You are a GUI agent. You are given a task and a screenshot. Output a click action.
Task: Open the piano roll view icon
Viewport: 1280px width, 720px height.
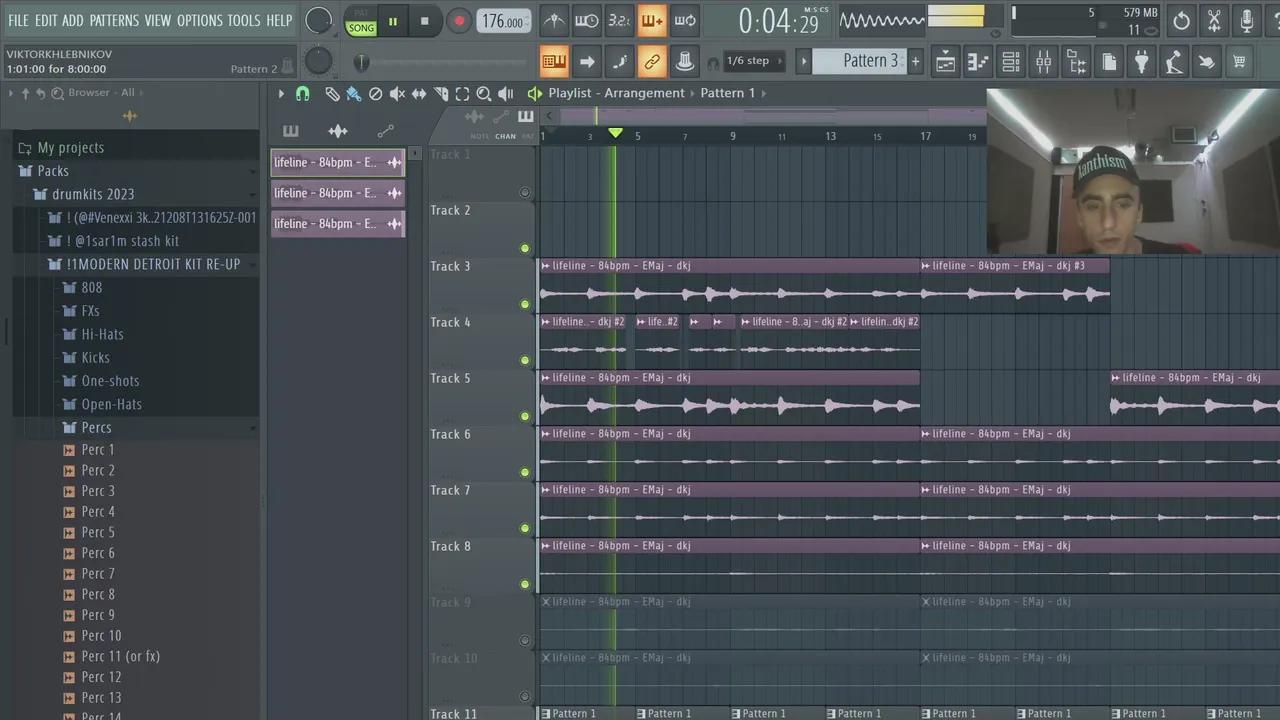978,62
